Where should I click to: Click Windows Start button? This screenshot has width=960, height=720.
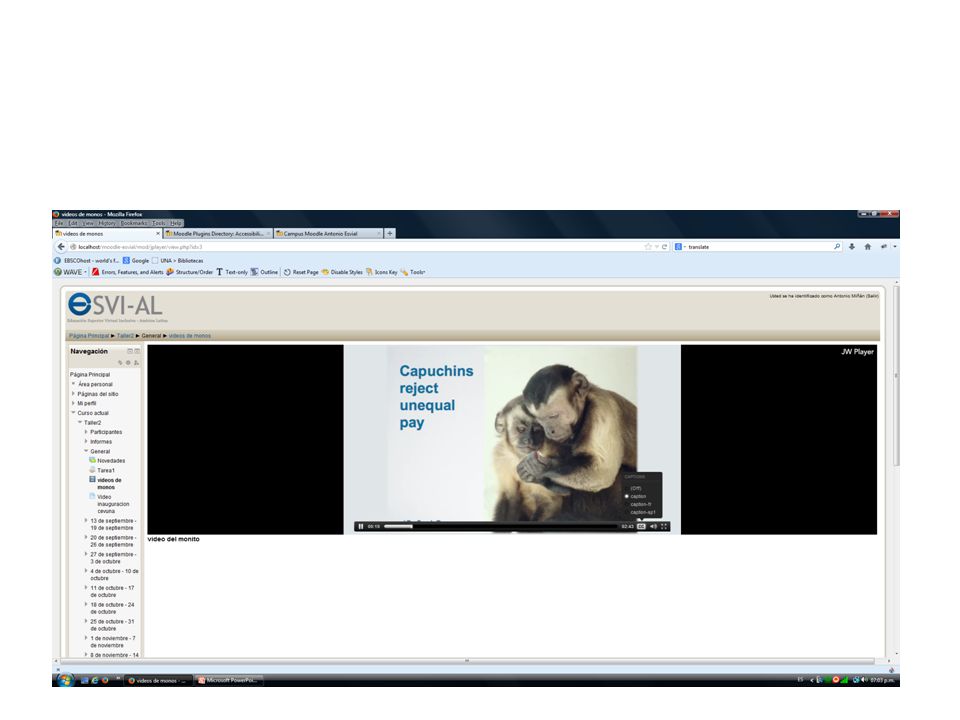(65, 680)
